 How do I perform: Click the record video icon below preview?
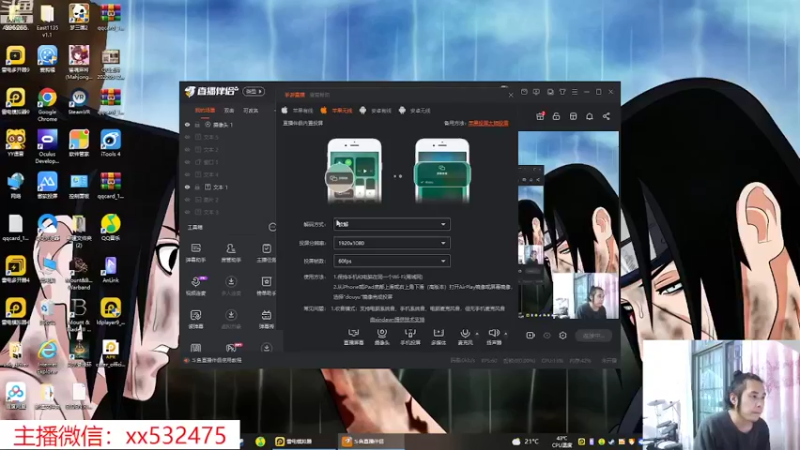click(x=530, y=336)
